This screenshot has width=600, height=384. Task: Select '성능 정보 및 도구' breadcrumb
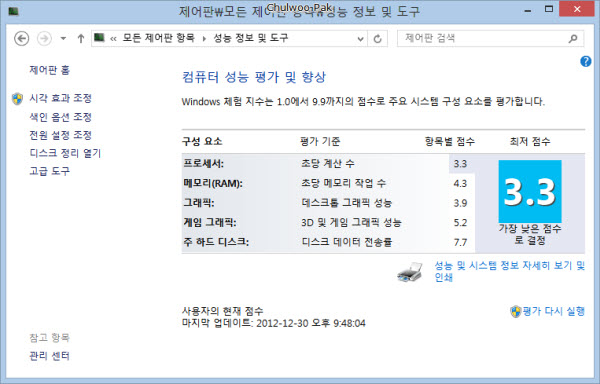(x=250, y=38)
